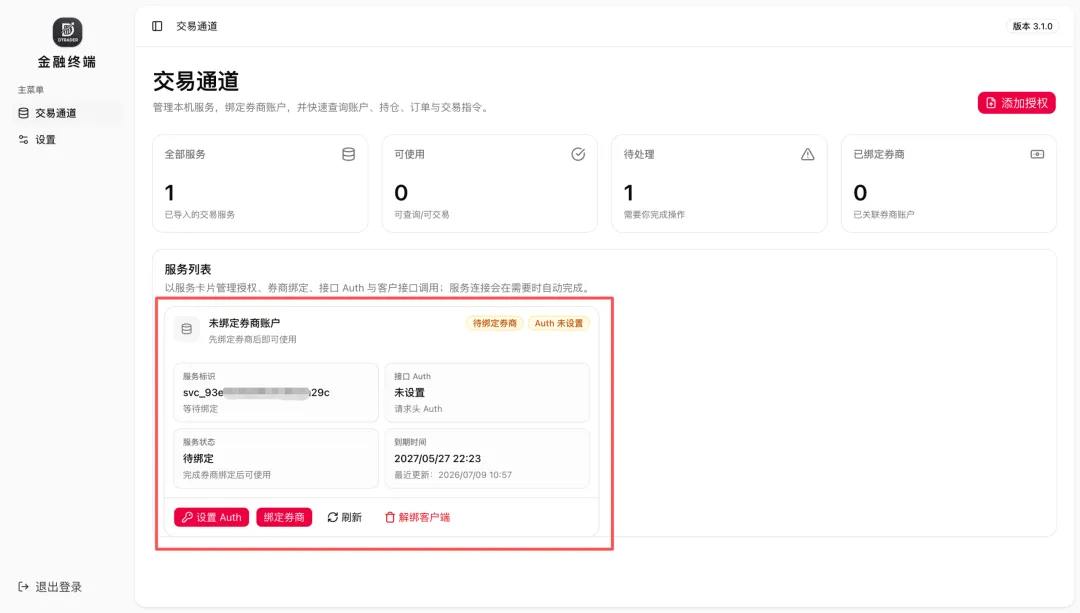This screenshot has width=1080, height=613.
Task: Click the Auth 未设置 status badge
Action: coord(559,323)
